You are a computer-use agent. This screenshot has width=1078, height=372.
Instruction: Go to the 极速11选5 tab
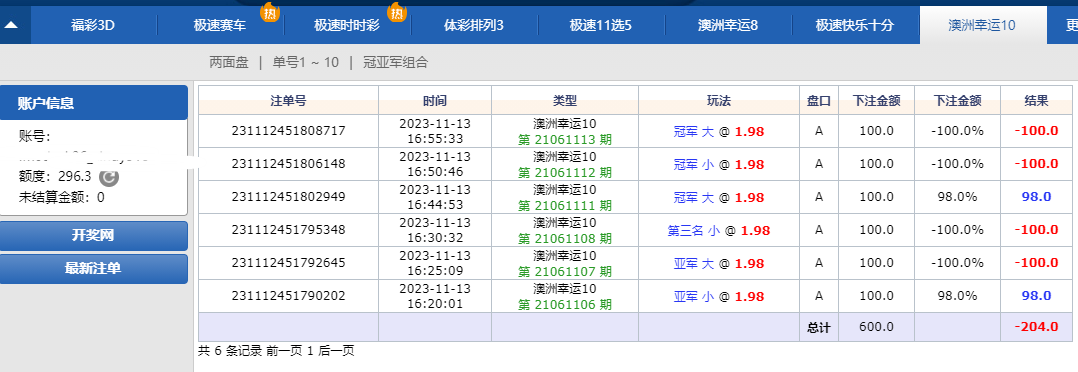pyautogui.click(x=601, y=26)
